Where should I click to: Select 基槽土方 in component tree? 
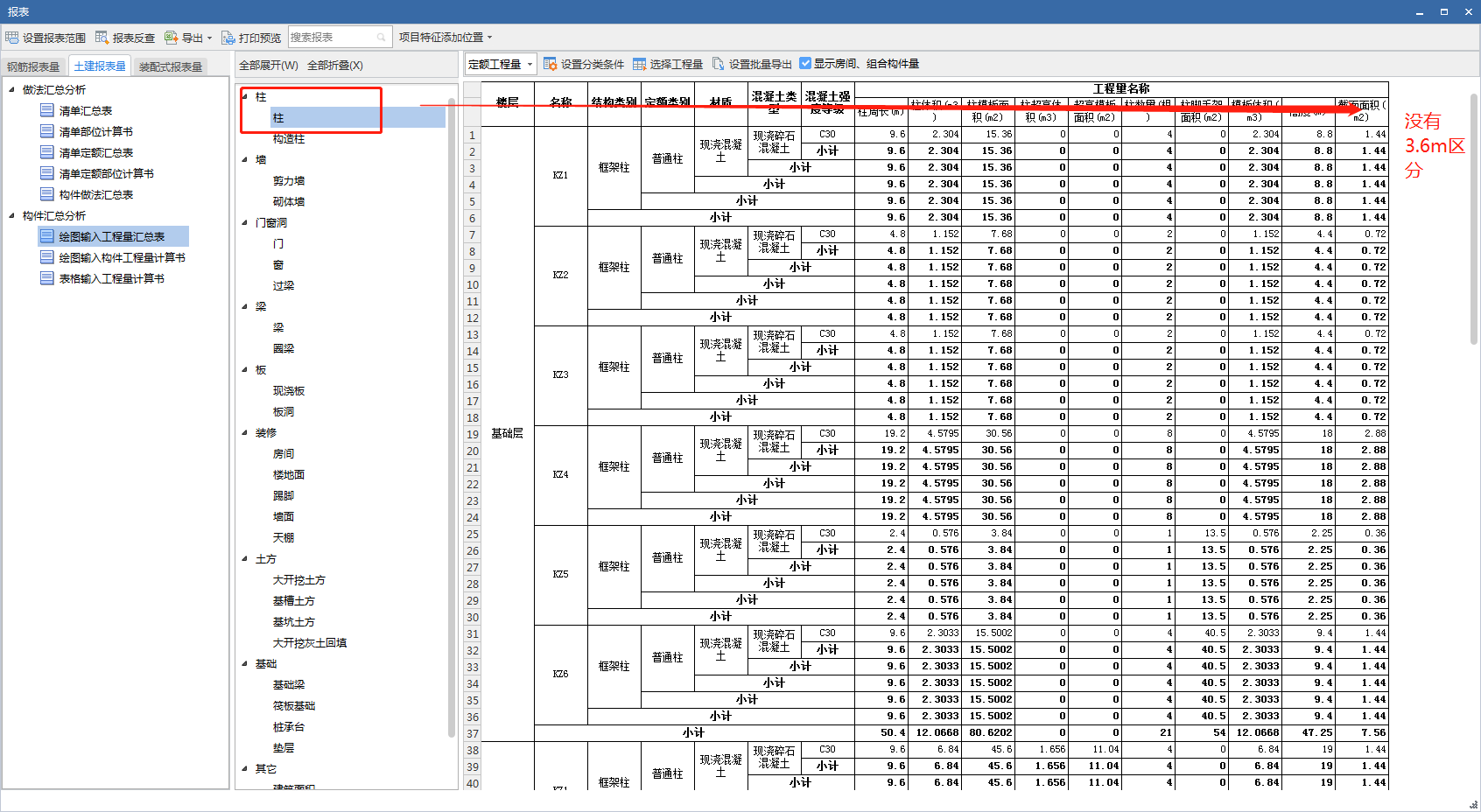[x=294, y=601]
